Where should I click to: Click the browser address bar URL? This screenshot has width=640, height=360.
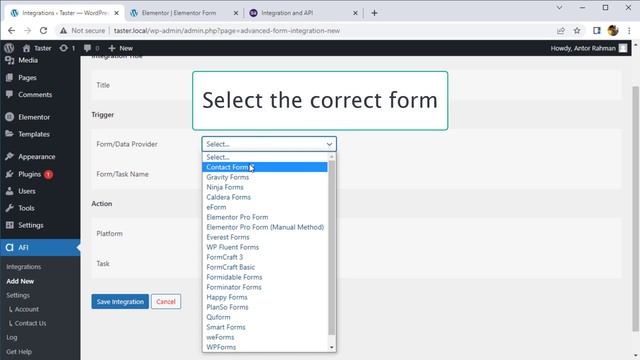click(227, 31)
